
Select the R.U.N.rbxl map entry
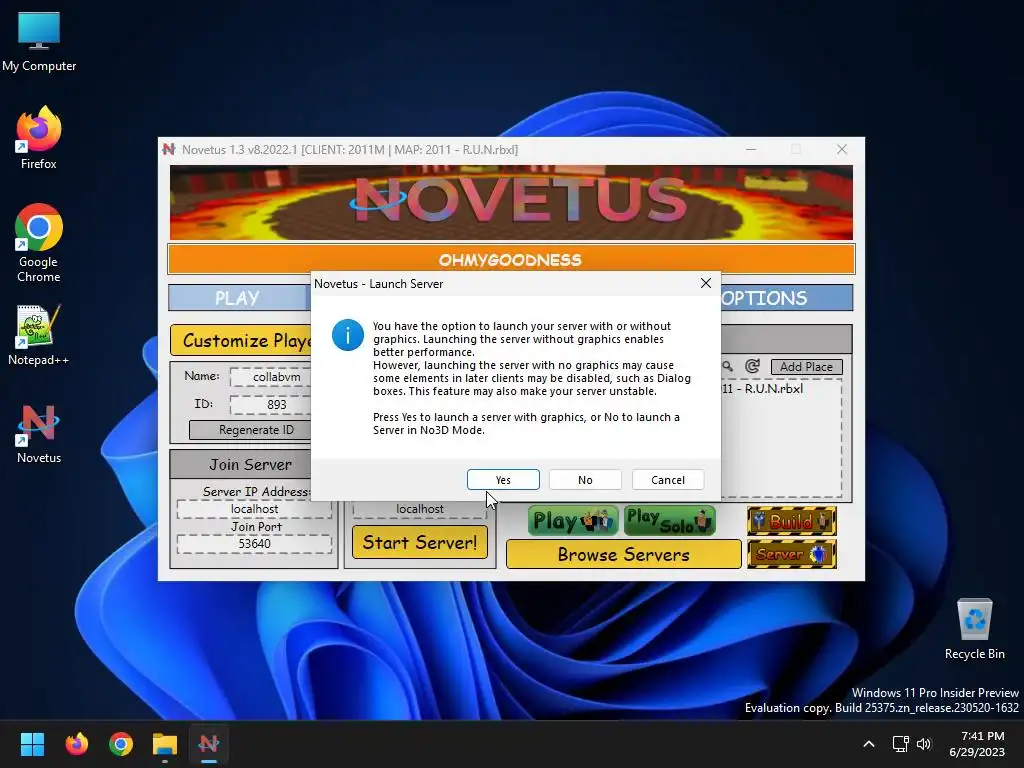[762, 389]
